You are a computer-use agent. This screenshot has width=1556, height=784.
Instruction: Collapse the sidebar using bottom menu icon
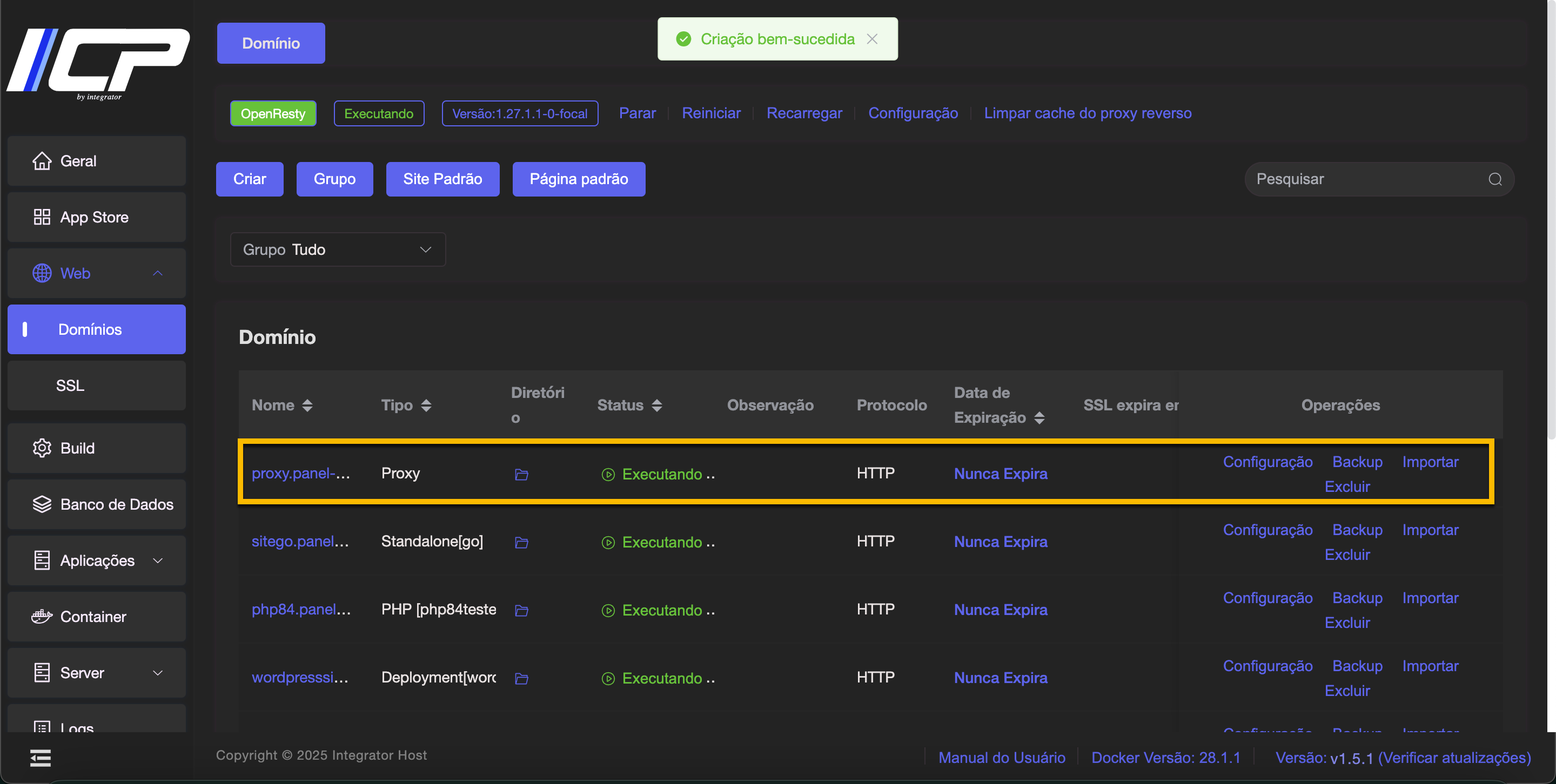pyautogui.click(x=41, y=758)
